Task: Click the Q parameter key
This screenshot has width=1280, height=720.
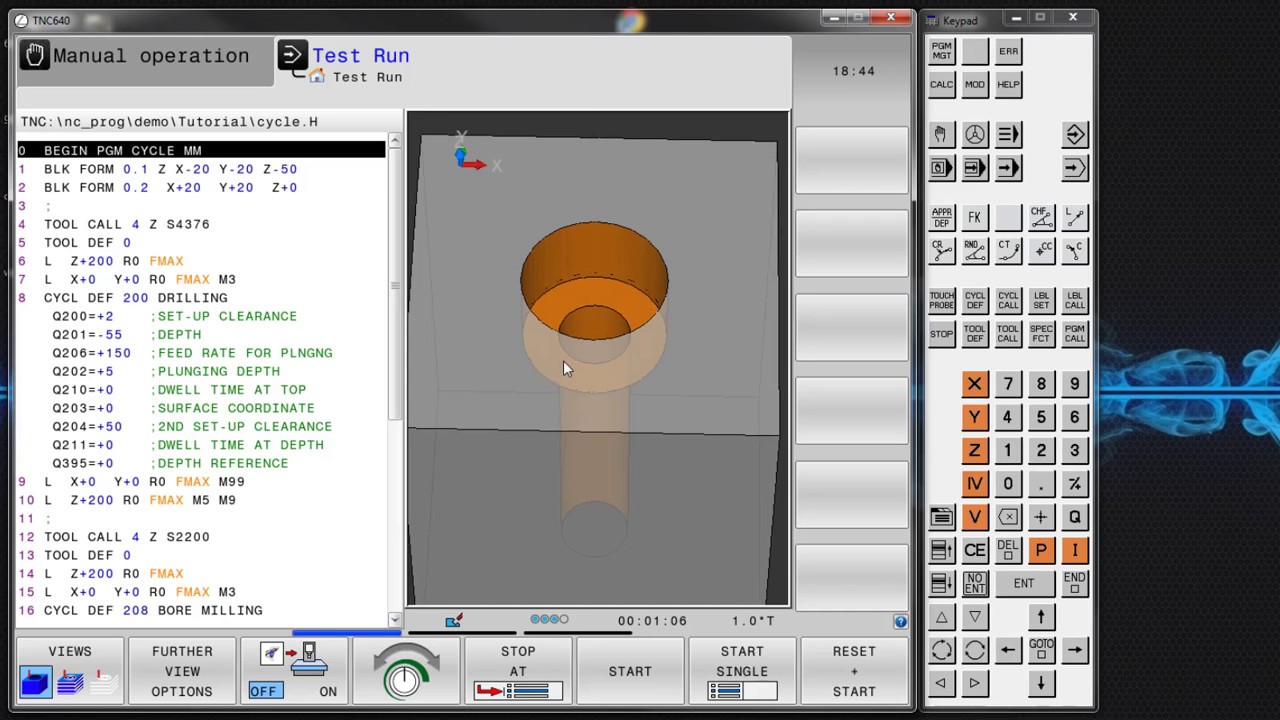Action: tap(1075, 517)
